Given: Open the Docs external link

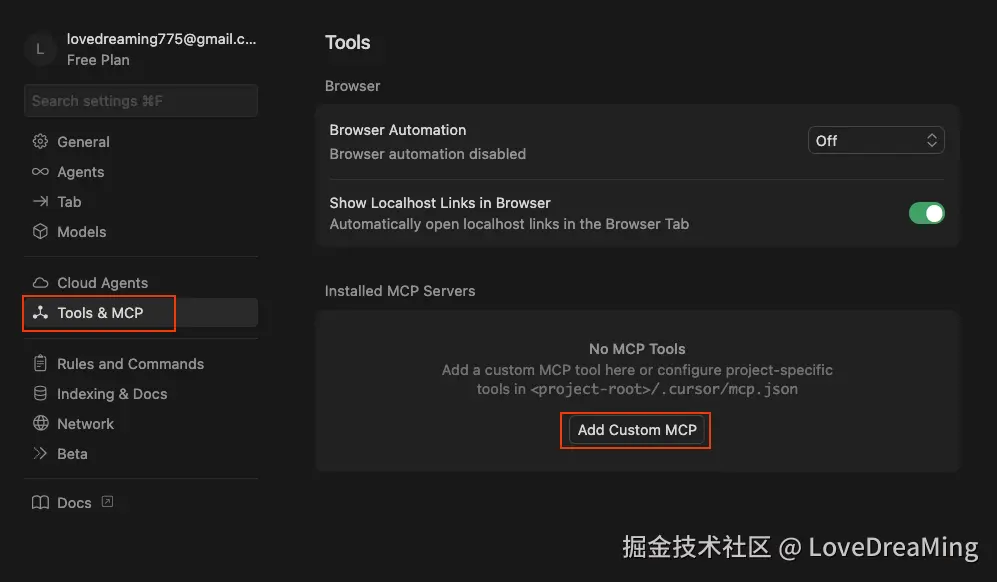Looking at the screenshot, I should pos(74,503).
